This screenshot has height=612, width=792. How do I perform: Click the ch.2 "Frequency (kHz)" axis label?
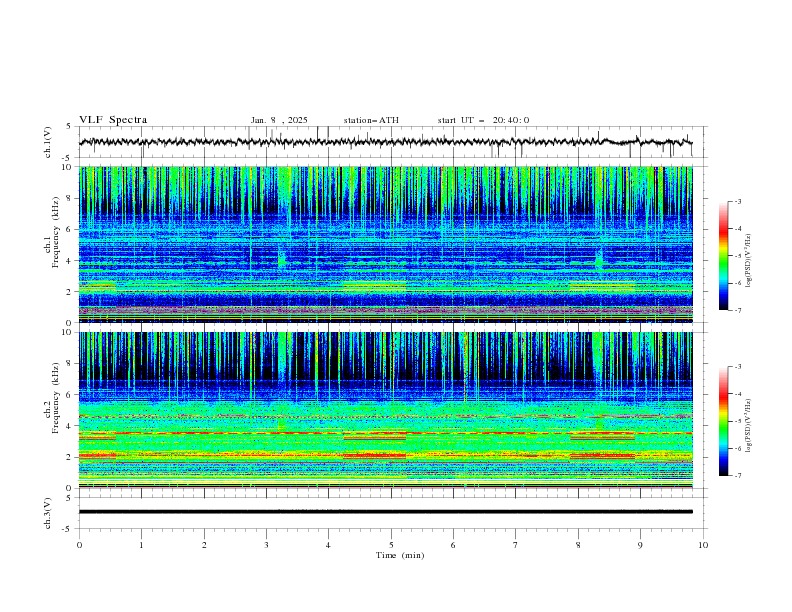tap(55, 397)
